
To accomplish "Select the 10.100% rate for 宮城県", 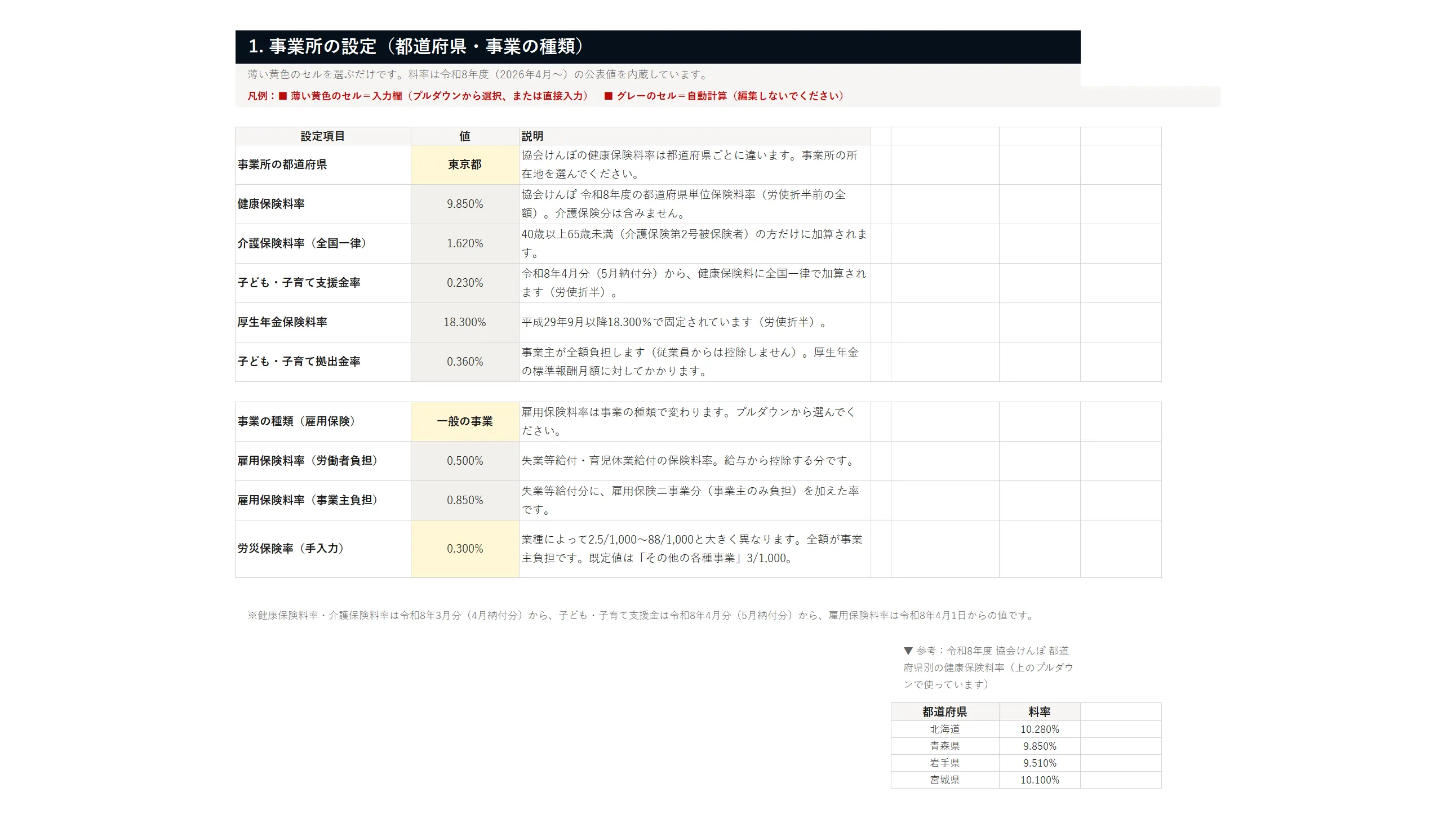I will pos(1040,780).
